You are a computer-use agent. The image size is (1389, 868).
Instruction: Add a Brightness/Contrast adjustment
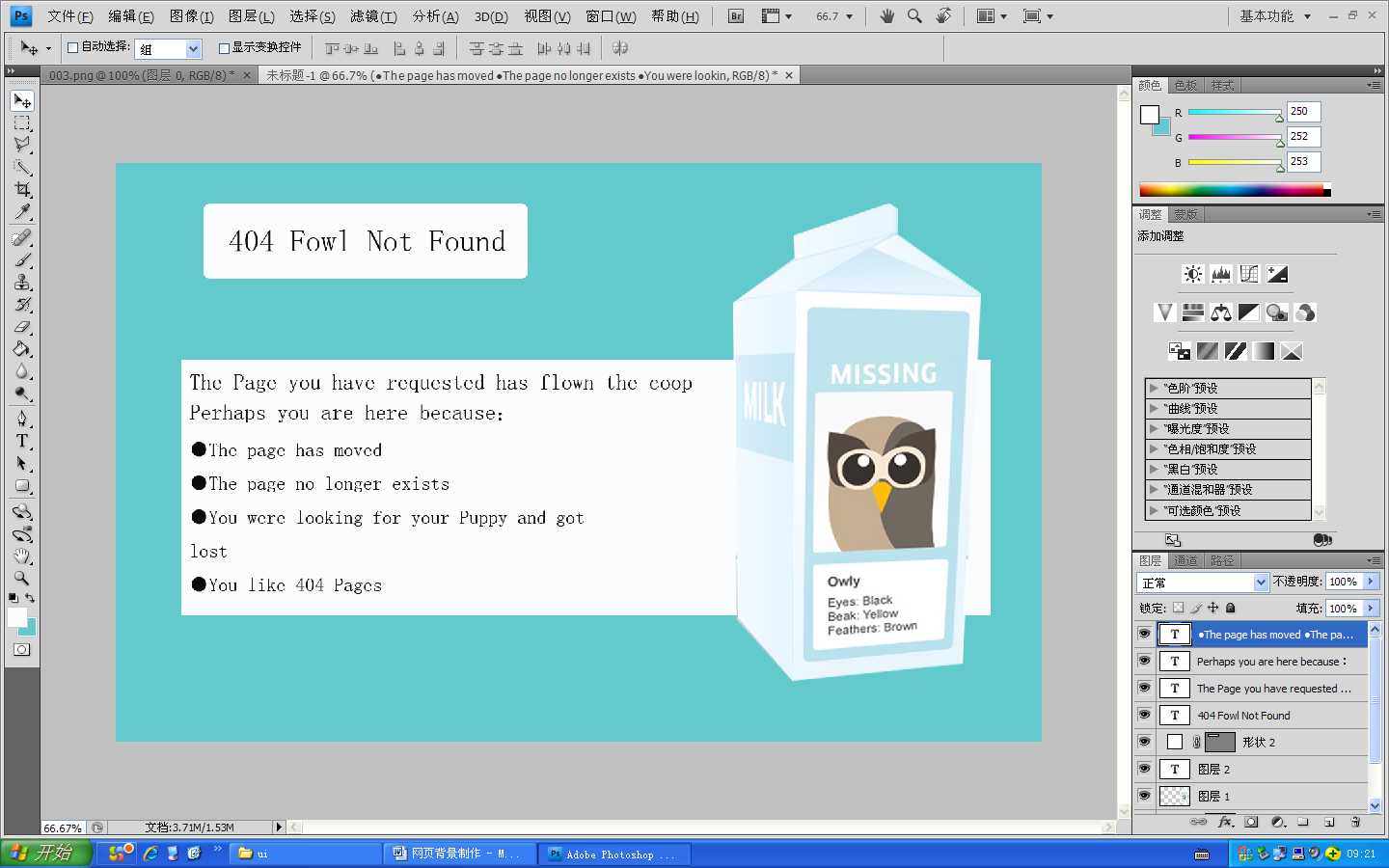pos(1193,274)
